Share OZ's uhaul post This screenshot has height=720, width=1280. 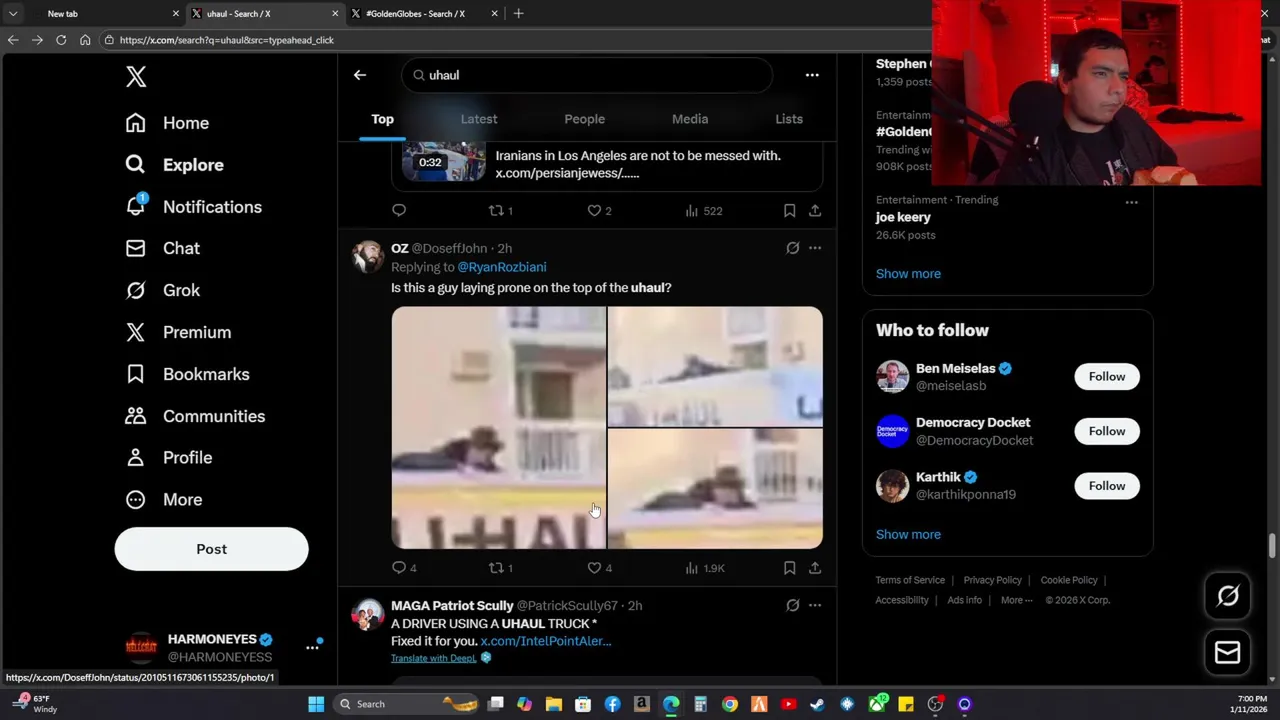[815, 568]
